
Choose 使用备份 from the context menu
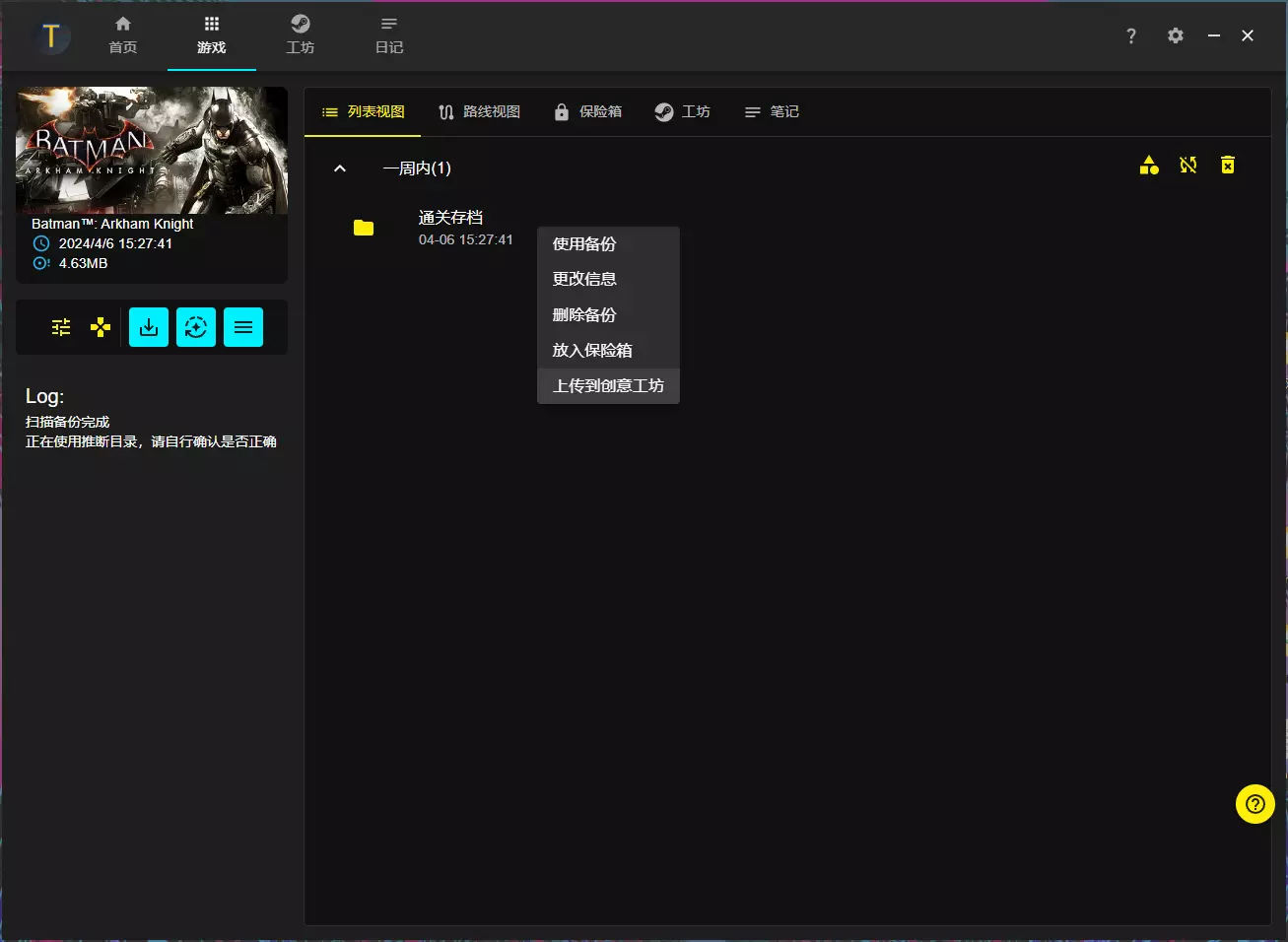point(608,244)
